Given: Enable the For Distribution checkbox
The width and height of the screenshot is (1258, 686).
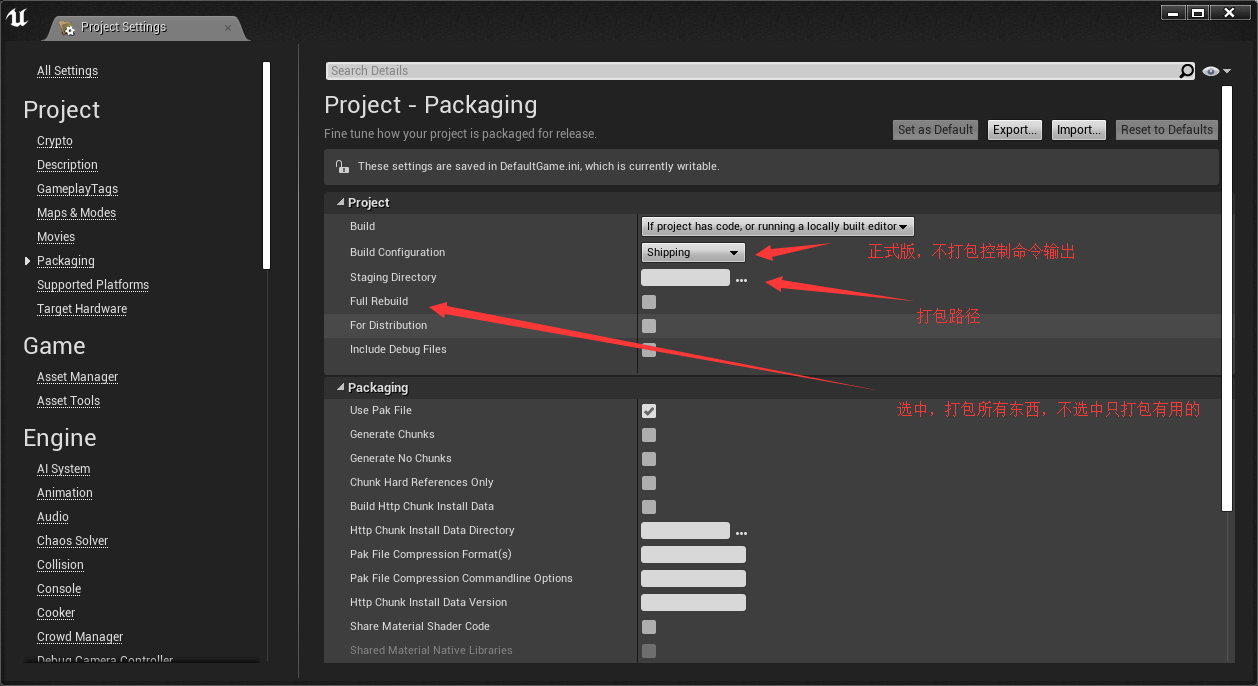Looking at the screenshot, I should pyautogui.click(x=648, y=325).
